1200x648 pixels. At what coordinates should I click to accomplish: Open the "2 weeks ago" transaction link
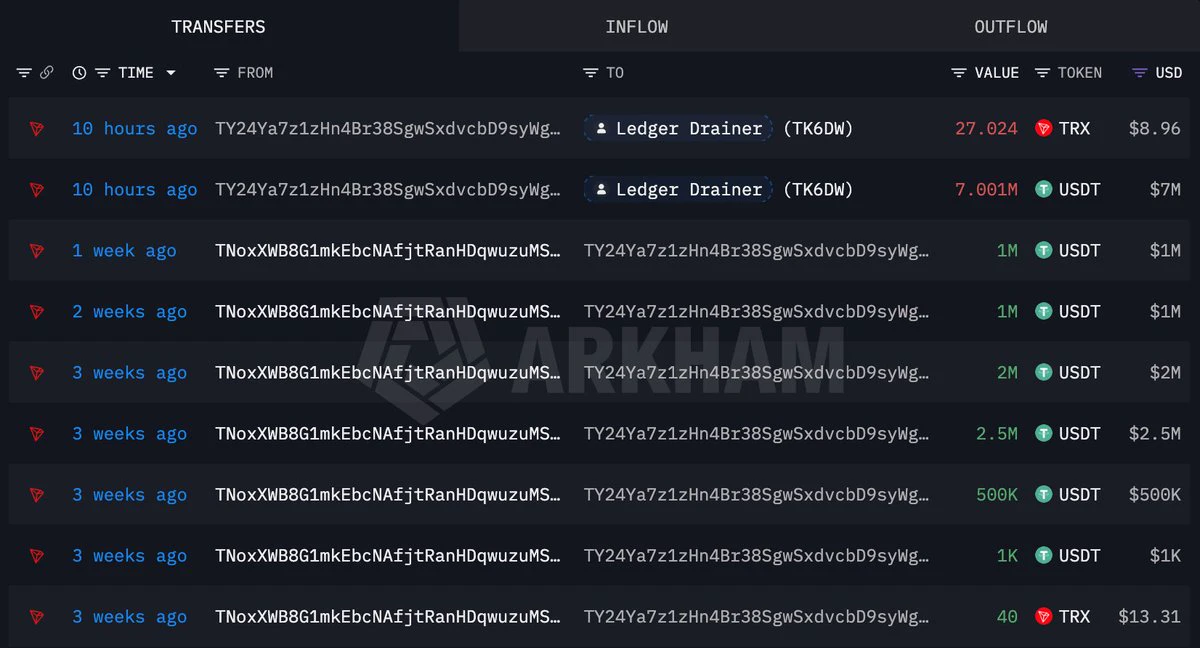click(x=129, y=312)
